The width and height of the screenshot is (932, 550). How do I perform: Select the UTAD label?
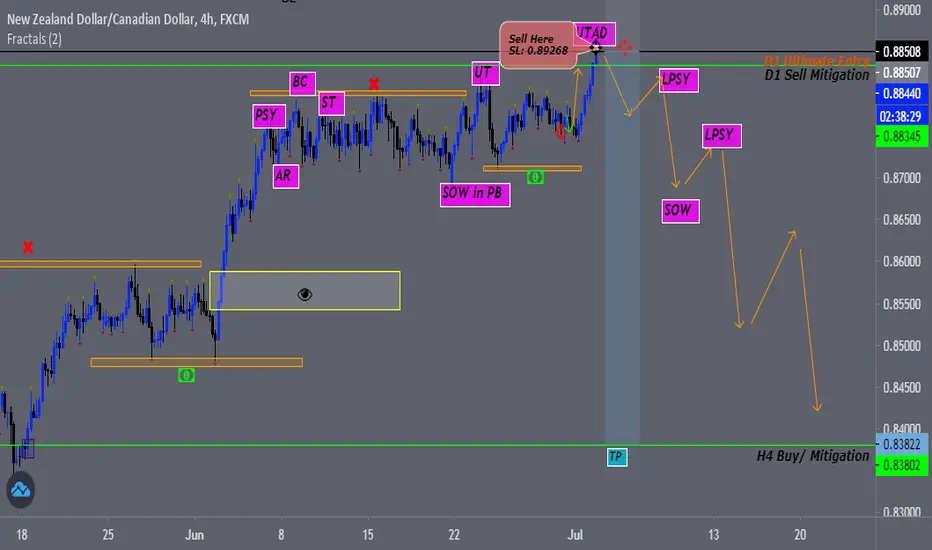594,33
